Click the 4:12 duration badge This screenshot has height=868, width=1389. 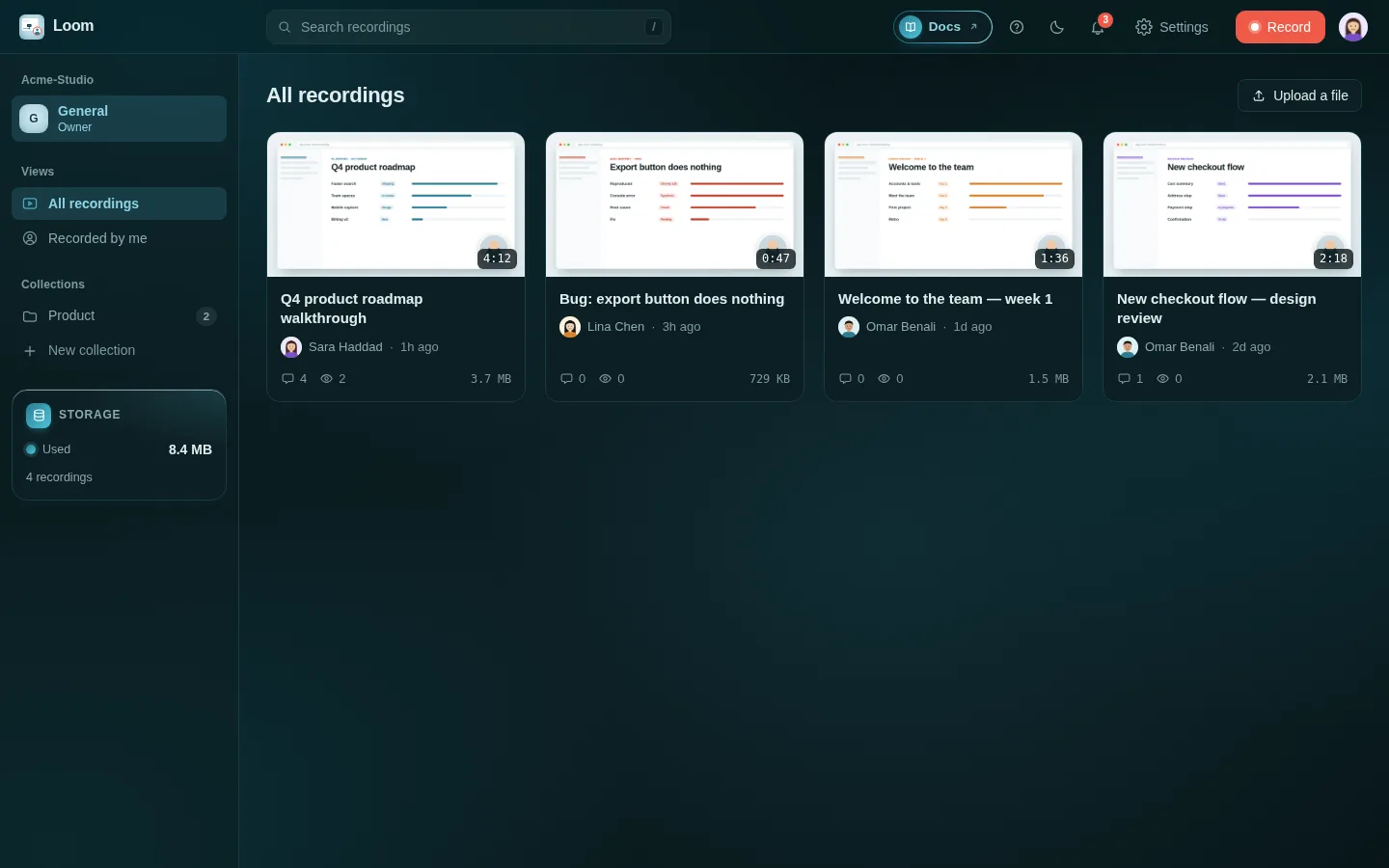497,258
